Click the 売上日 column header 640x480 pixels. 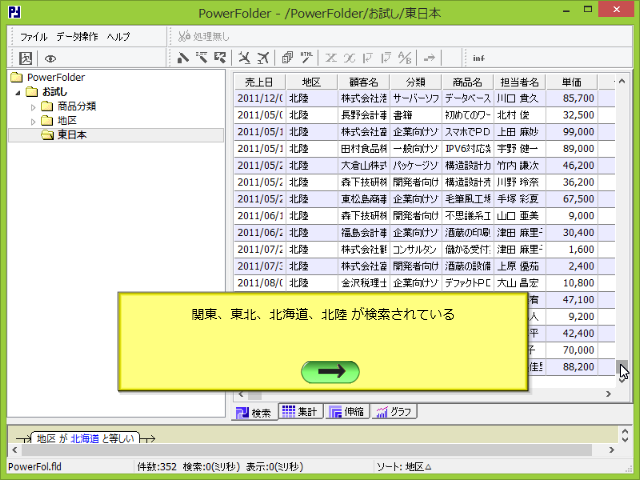pyautogui.click(x=260, y=82)
